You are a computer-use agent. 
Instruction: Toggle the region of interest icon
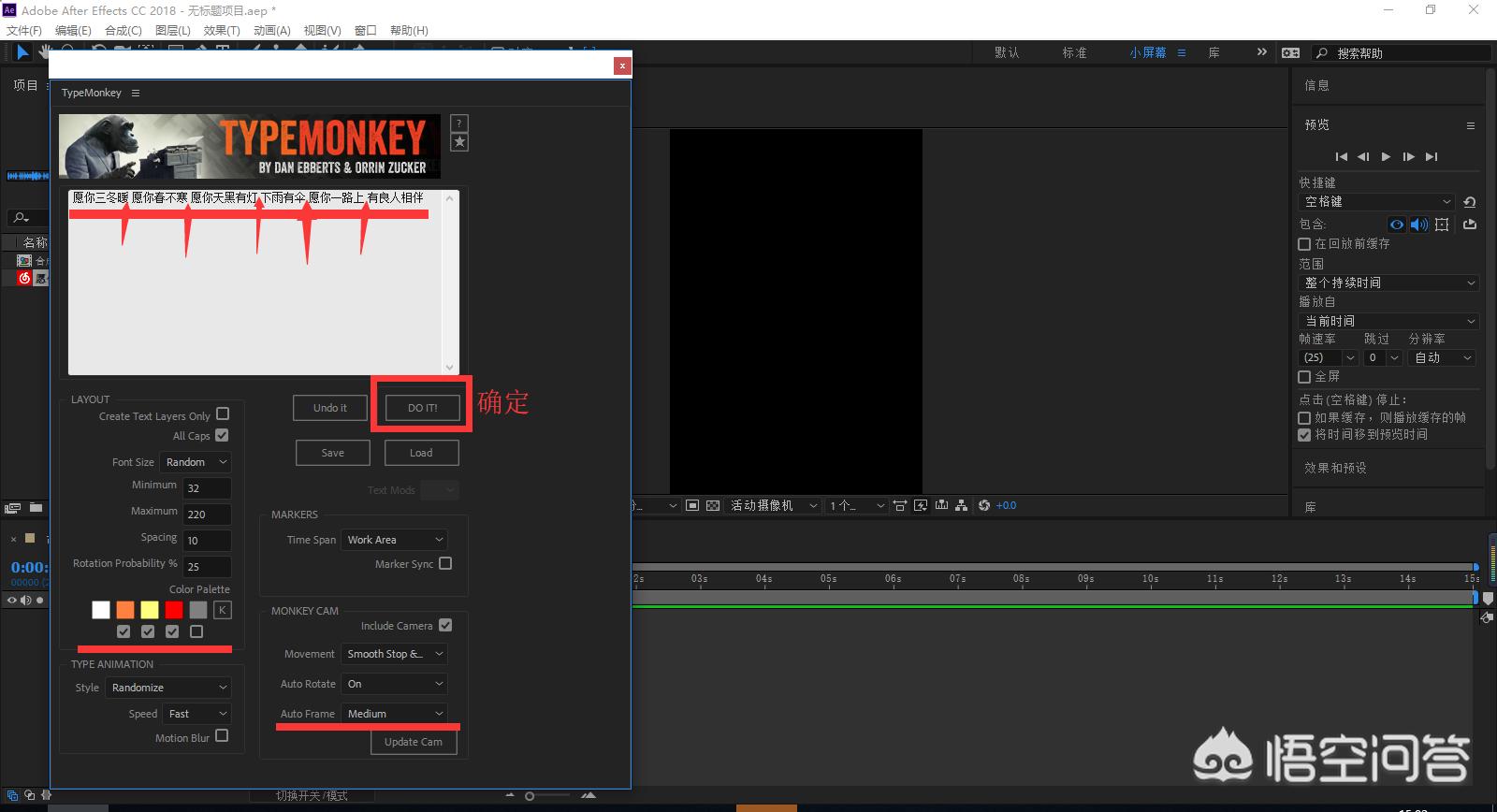[x=692, y=506]
